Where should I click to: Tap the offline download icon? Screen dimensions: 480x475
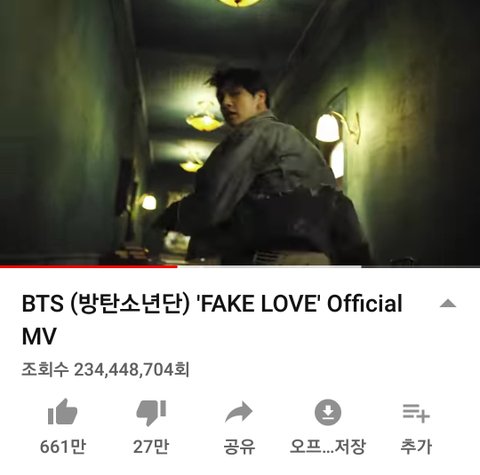click(328, 412)
